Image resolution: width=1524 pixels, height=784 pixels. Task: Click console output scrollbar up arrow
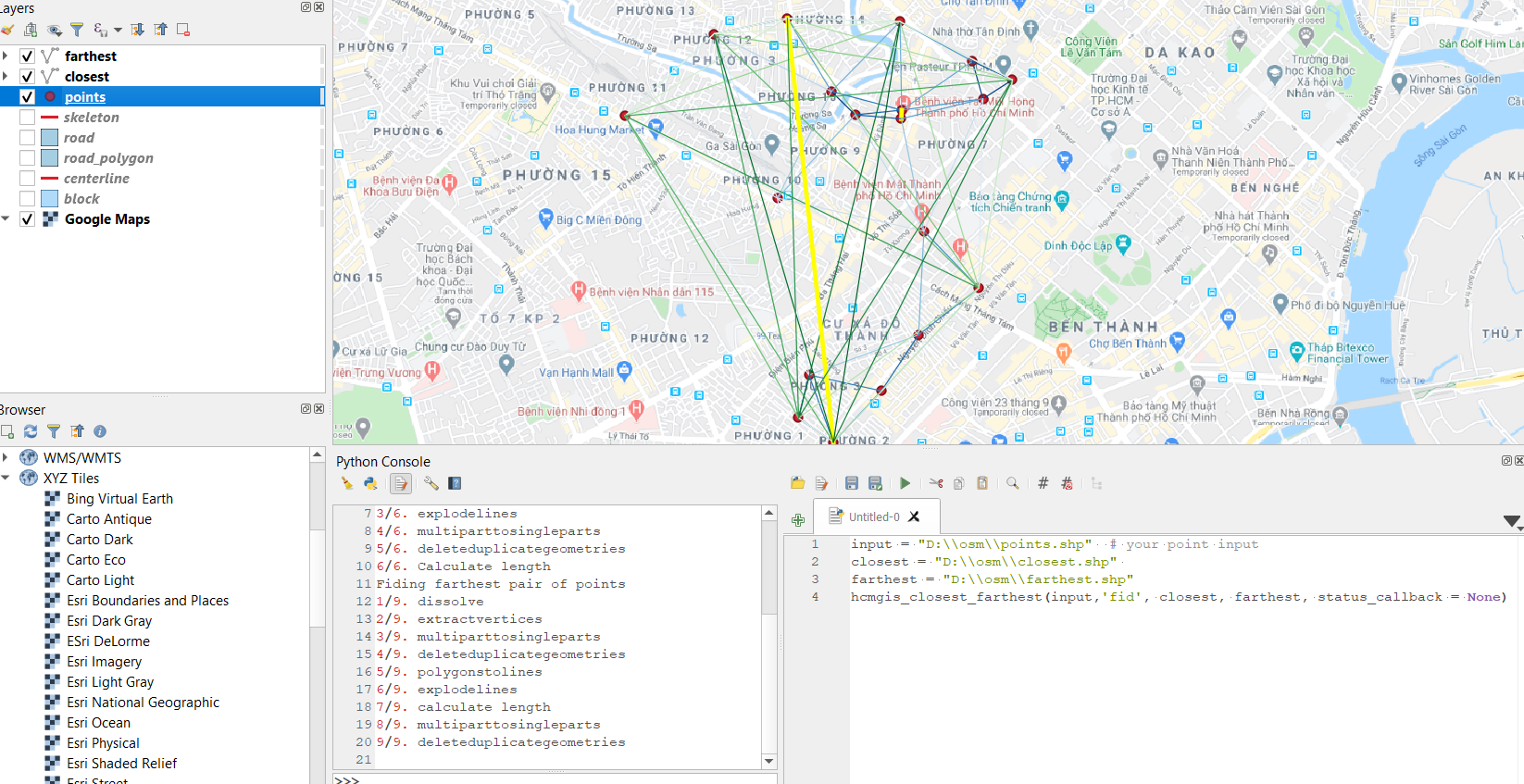pos(768,513)
